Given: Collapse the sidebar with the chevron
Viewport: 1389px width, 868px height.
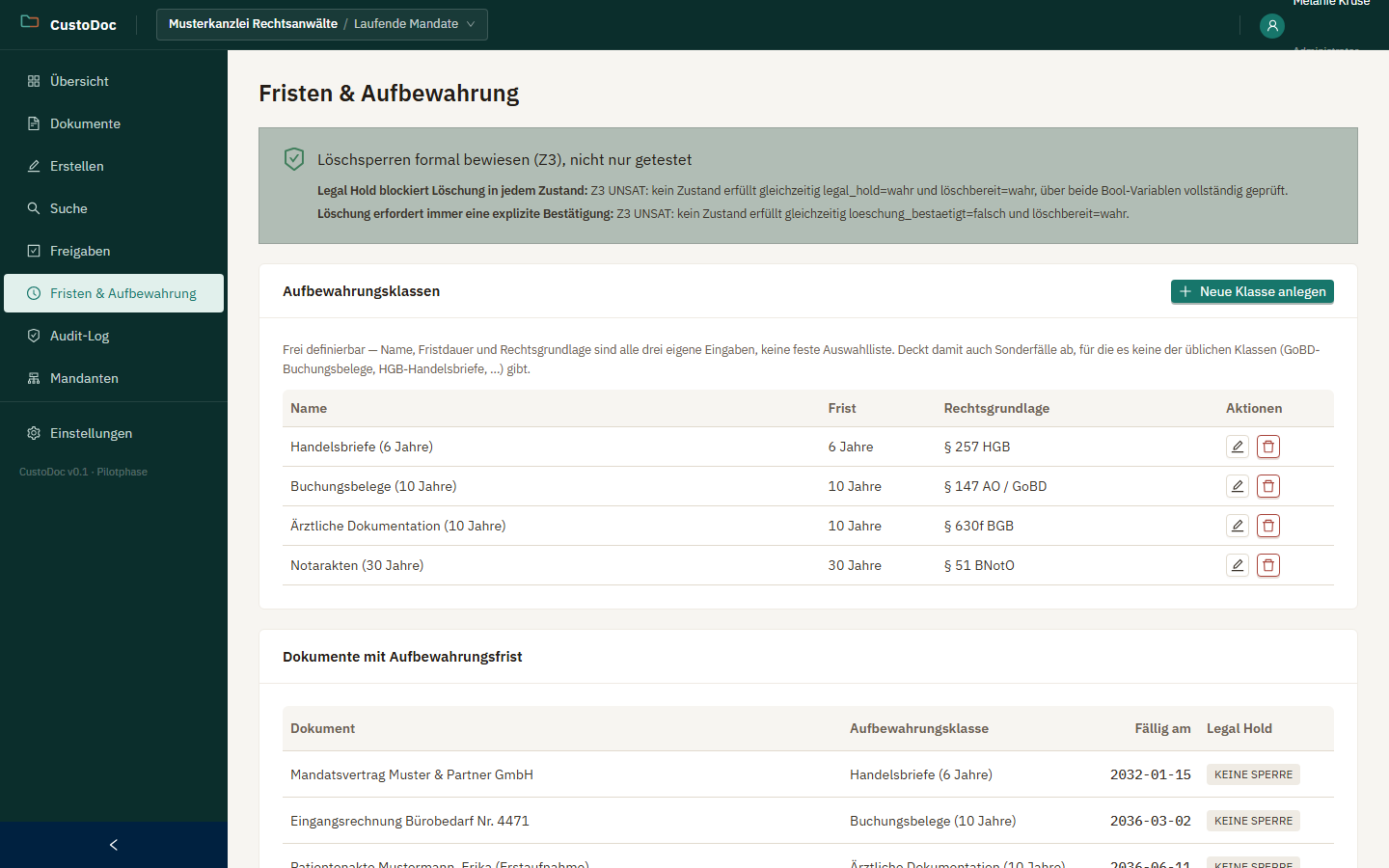Looking at the screenshot, I should tap(114, 845).
